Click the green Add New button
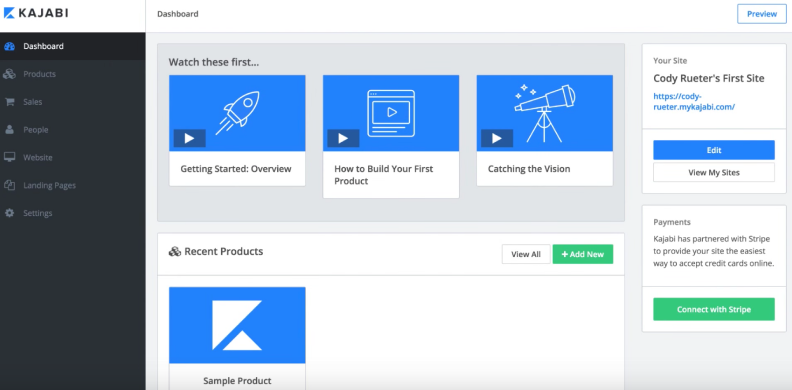The height and width of the screenshot is (390, 792). (583, 254)
